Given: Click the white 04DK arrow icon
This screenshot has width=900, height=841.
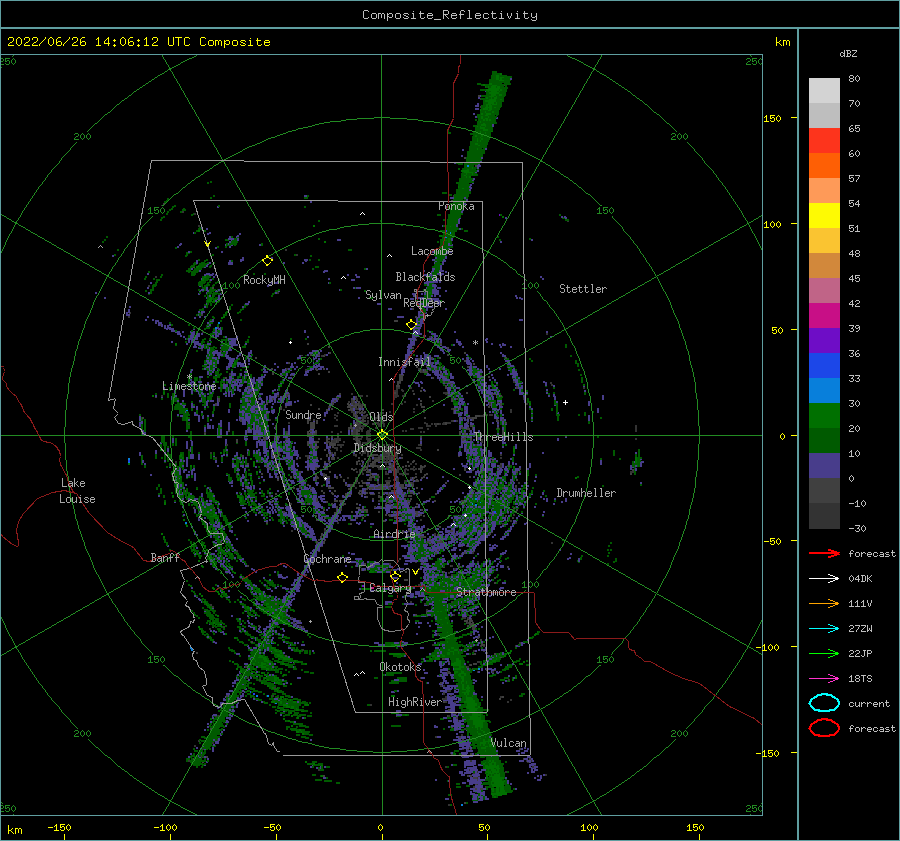Looking at the screenshot, I should pos(824,578).
